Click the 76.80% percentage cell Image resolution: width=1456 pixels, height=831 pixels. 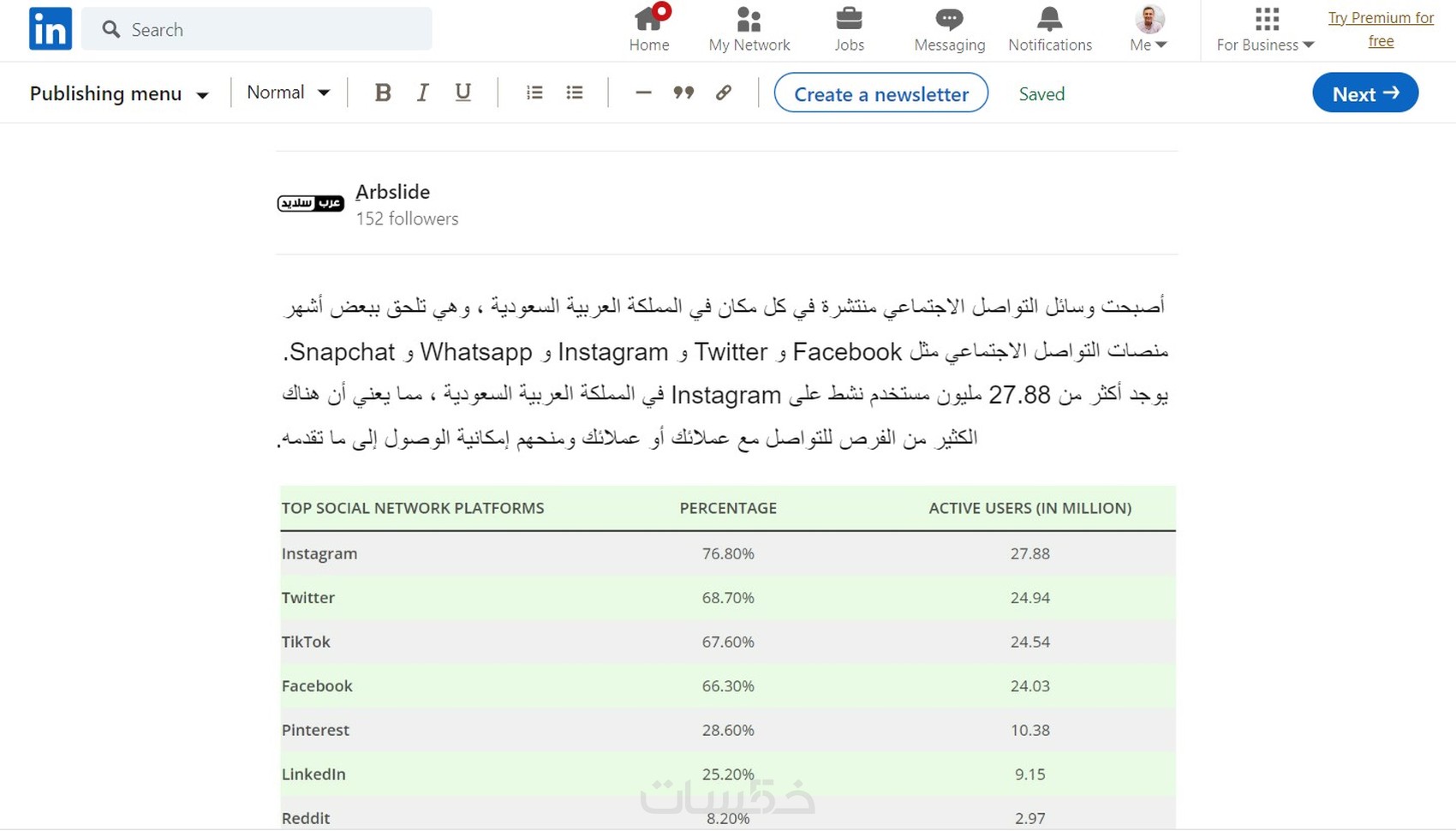coord(728,553)
